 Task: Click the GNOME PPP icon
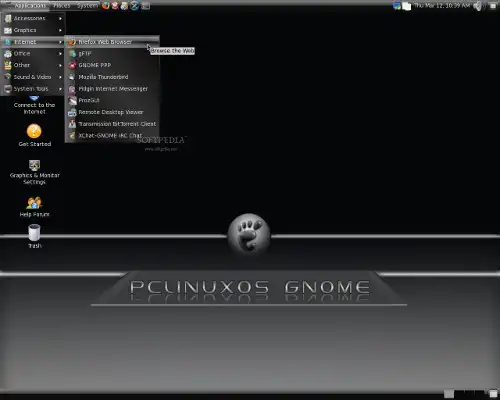pyautogui.click(x=72, y=65)
